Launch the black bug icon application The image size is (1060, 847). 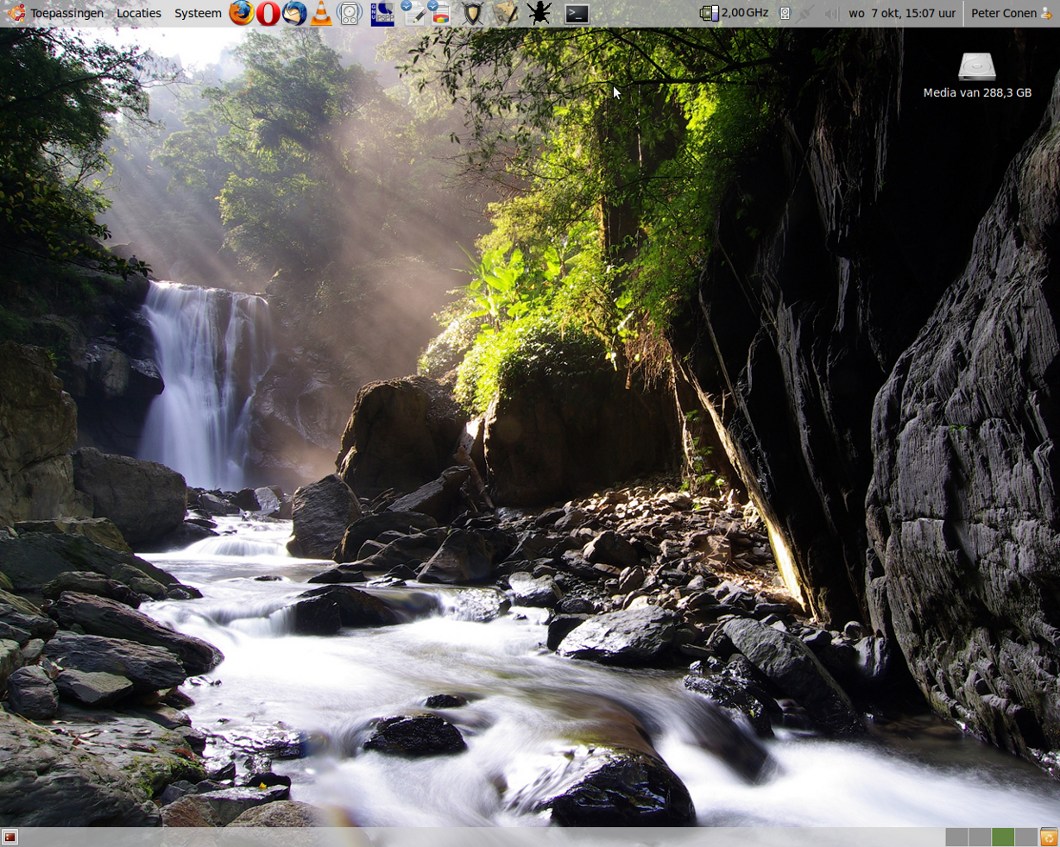tap(539, 13)
